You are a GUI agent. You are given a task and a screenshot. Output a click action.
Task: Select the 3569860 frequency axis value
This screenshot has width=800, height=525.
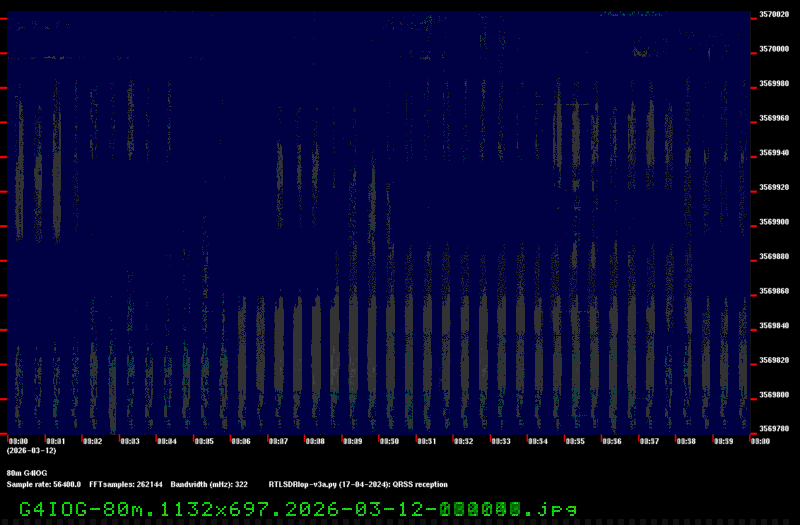774,291
